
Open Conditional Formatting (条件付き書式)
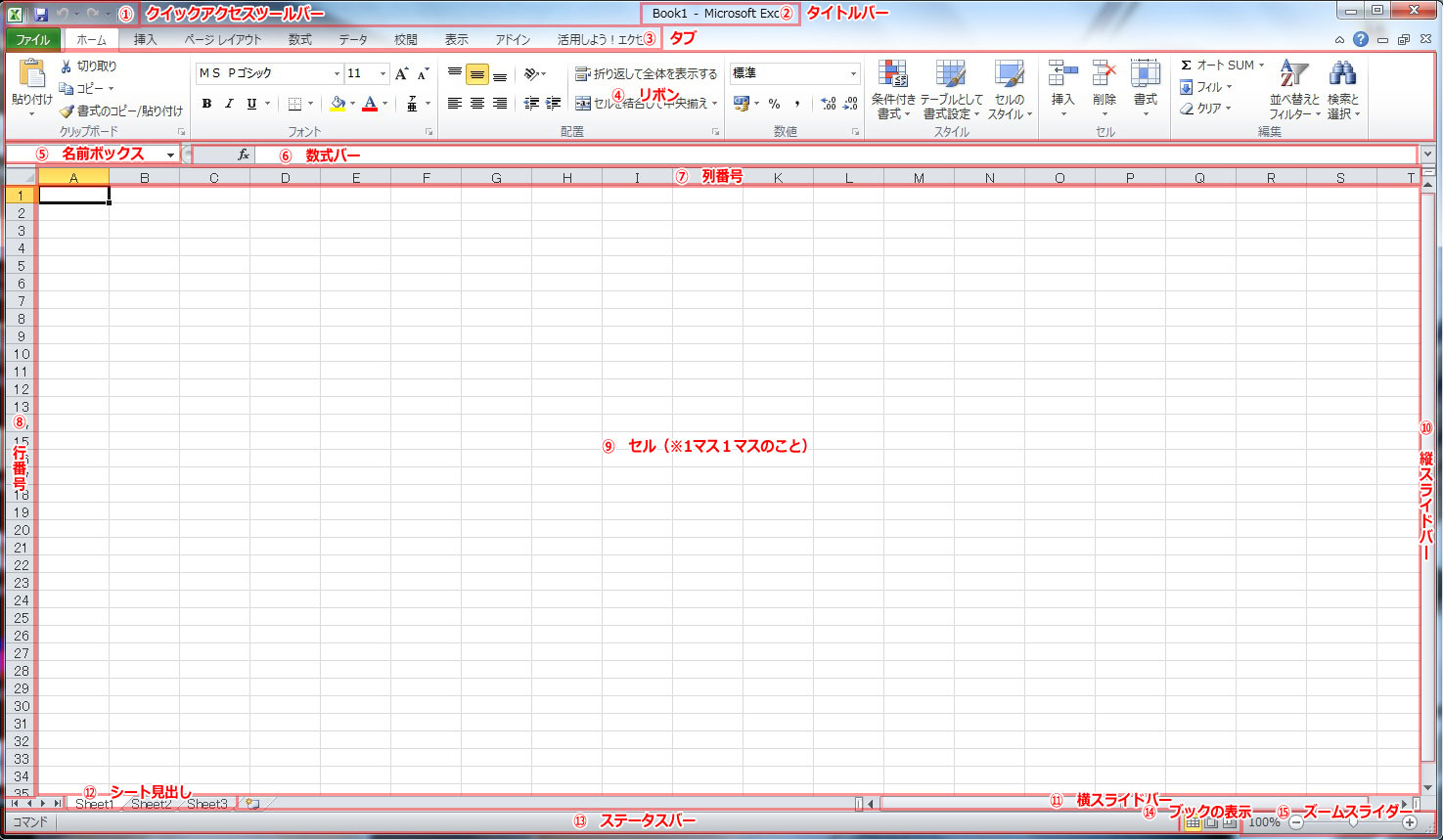tap(893, 90)
